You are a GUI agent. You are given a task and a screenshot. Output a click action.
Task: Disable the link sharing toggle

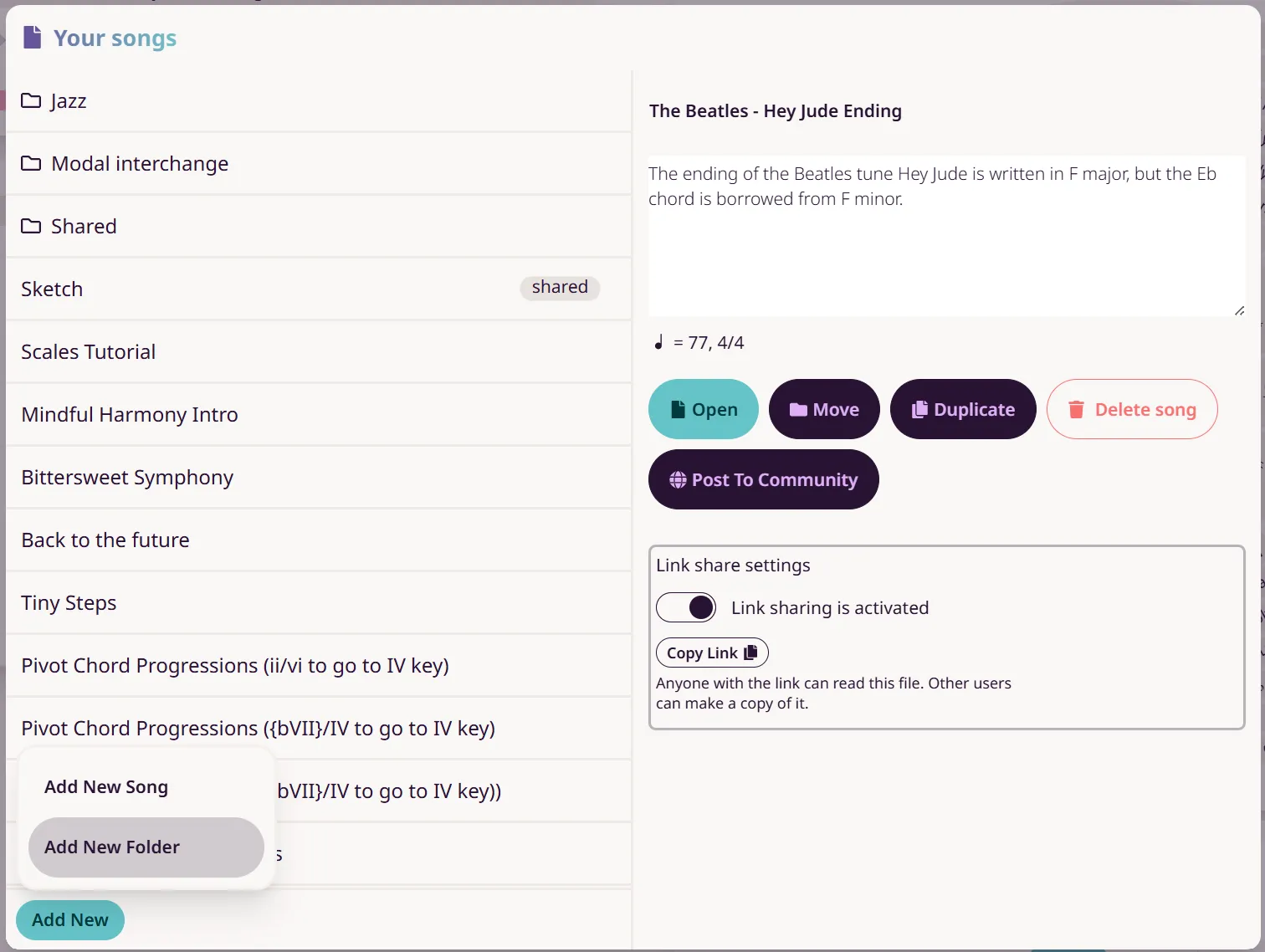686,607
